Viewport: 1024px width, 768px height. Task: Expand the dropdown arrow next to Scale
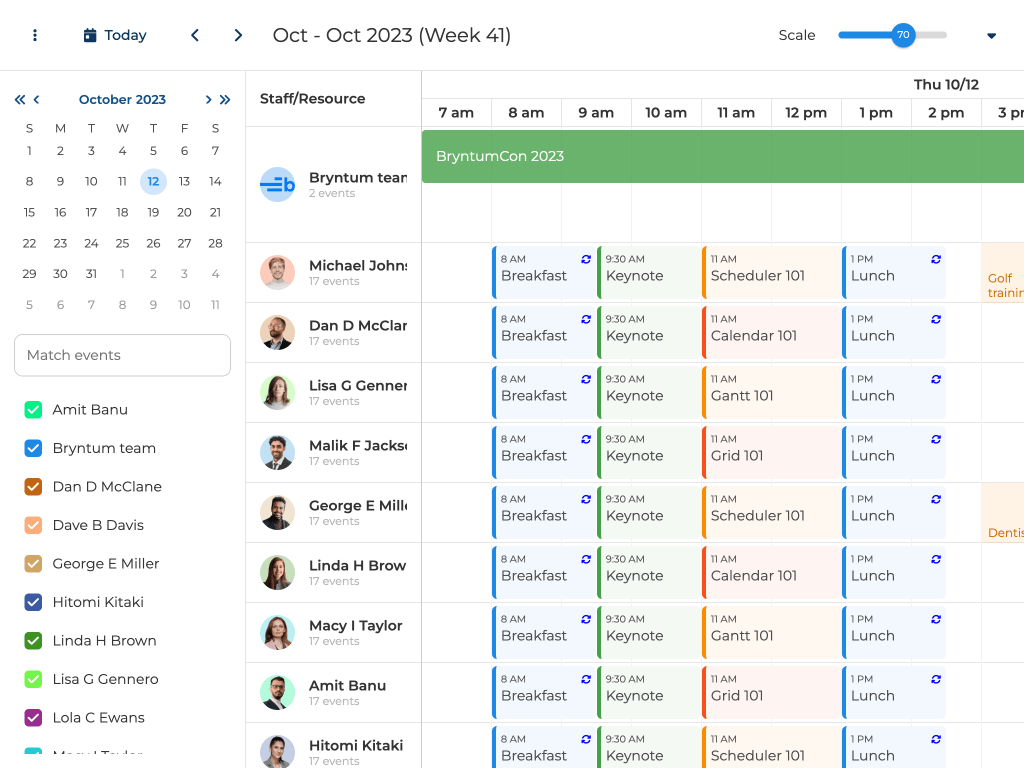tap(991, 36)
